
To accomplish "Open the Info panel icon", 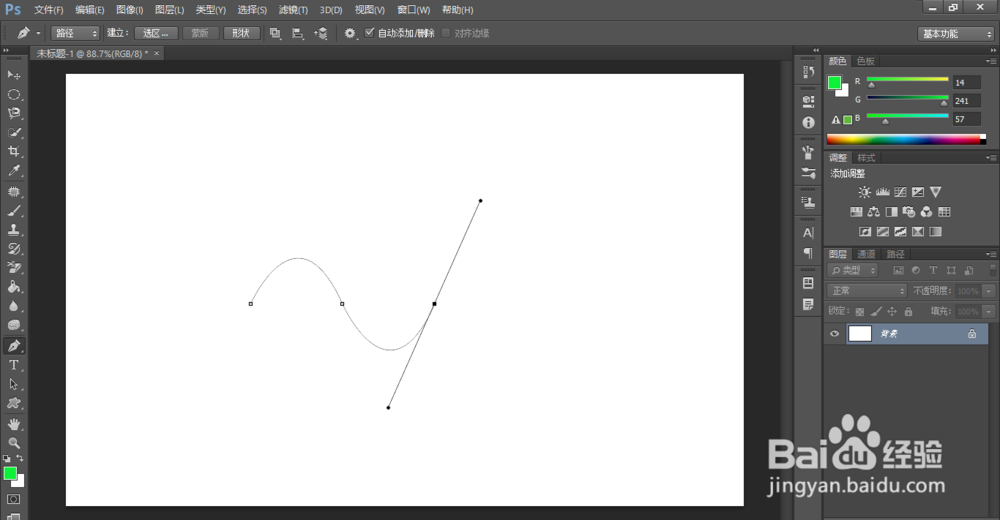I will pos(809,123).
